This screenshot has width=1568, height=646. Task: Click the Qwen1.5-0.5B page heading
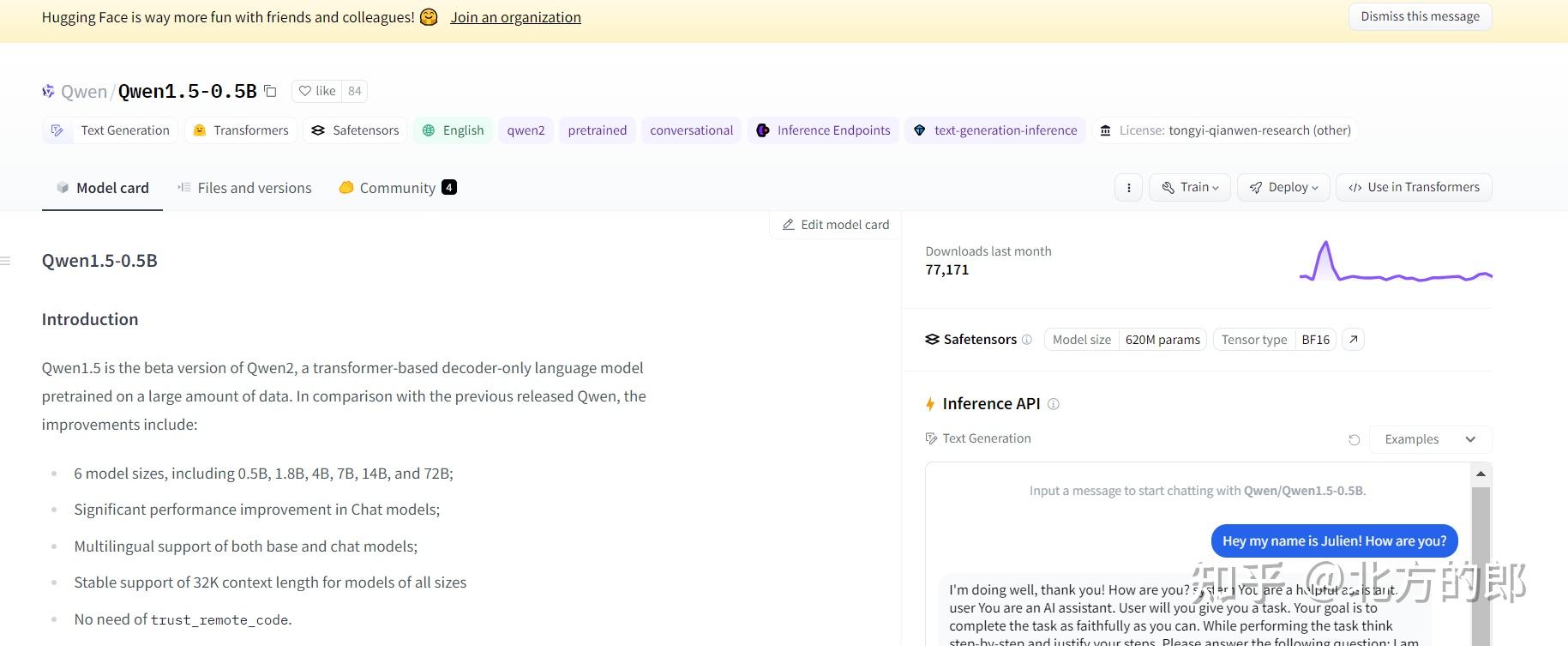coord(99,261)
